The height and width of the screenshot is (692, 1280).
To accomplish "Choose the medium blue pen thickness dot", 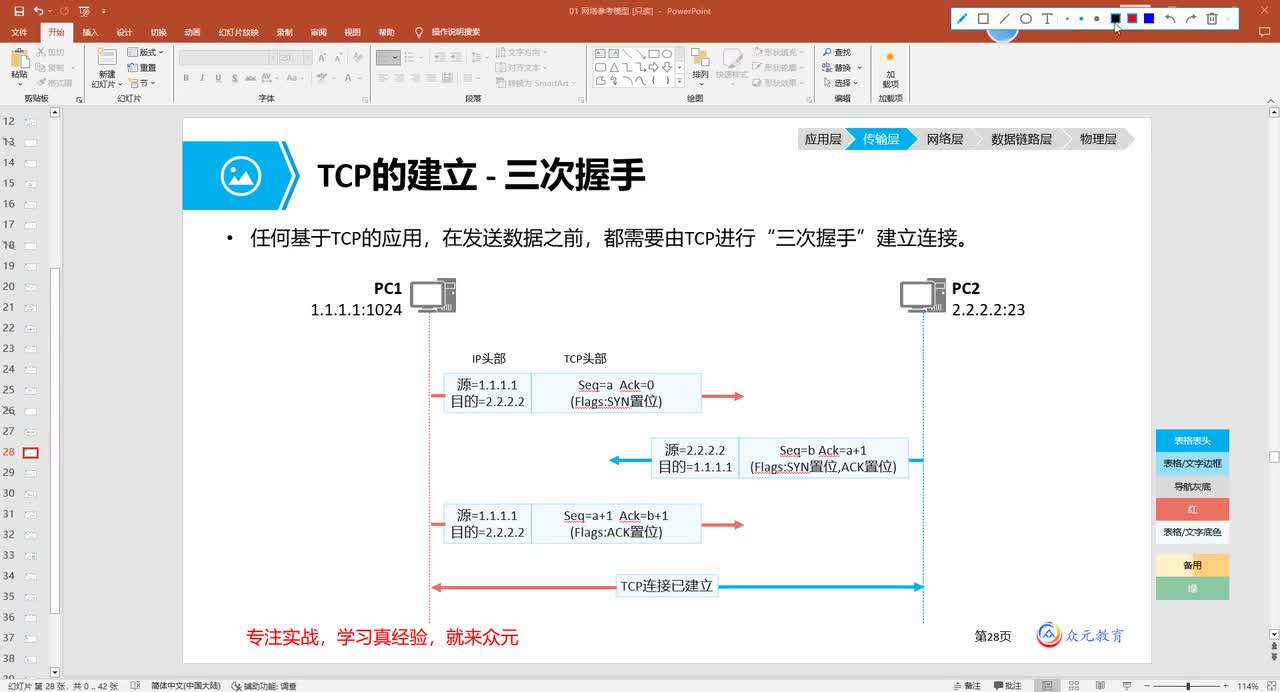I will pos(1082,18).
